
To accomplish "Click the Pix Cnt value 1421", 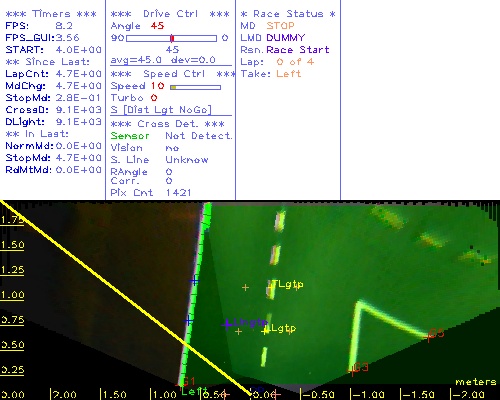I will pyautogui.click(x=178, y=193).
